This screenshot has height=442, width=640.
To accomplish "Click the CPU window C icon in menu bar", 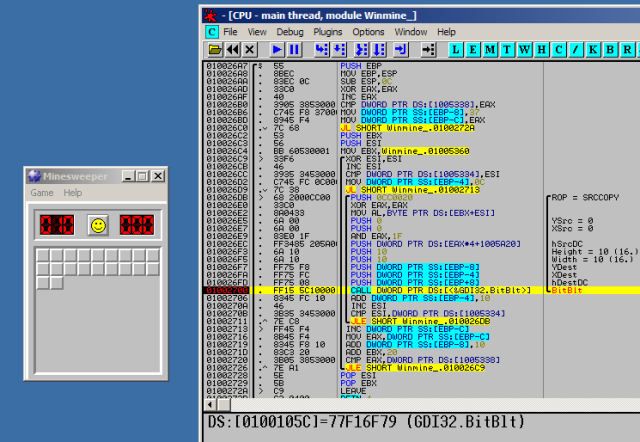I will [212, 32].
